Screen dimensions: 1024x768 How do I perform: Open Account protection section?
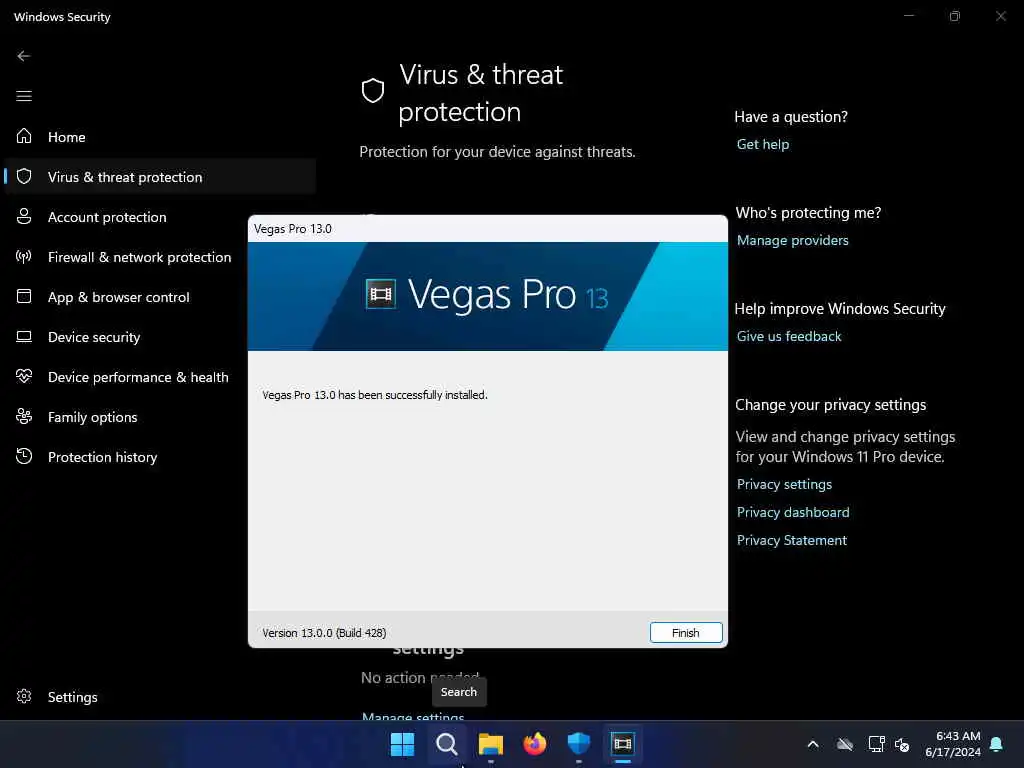pyautogui.click(x=160, y=217)
